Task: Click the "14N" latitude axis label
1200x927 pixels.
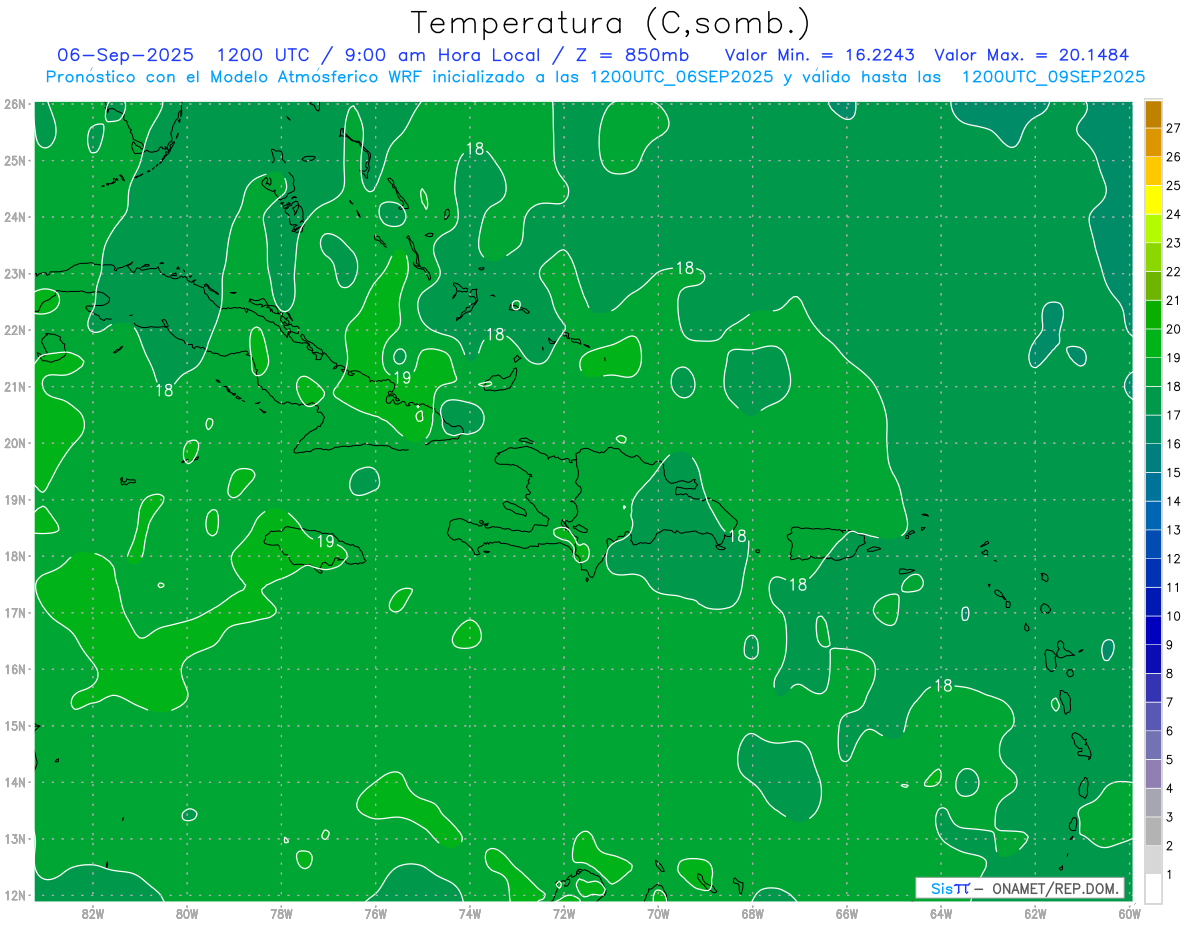Action: (x=14, y=782)
